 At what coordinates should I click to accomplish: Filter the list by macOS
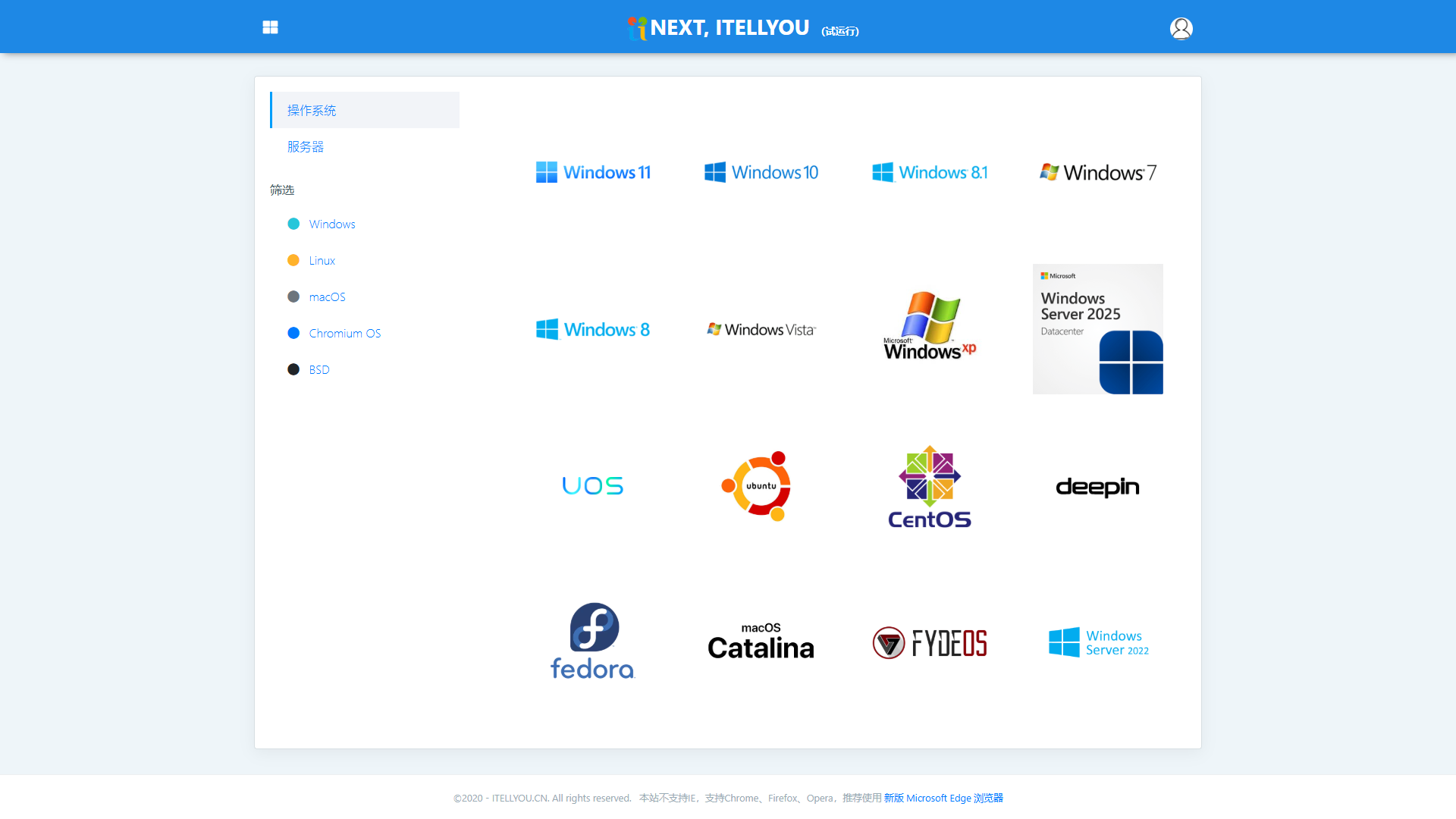328,297
